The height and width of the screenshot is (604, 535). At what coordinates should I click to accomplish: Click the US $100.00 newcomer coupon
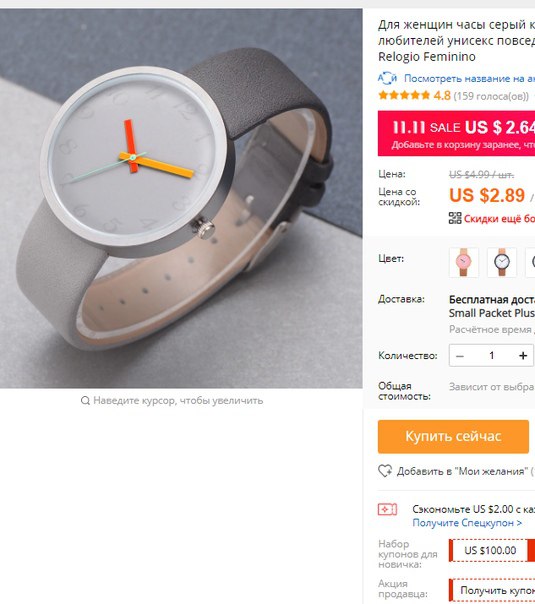(490, 550)
